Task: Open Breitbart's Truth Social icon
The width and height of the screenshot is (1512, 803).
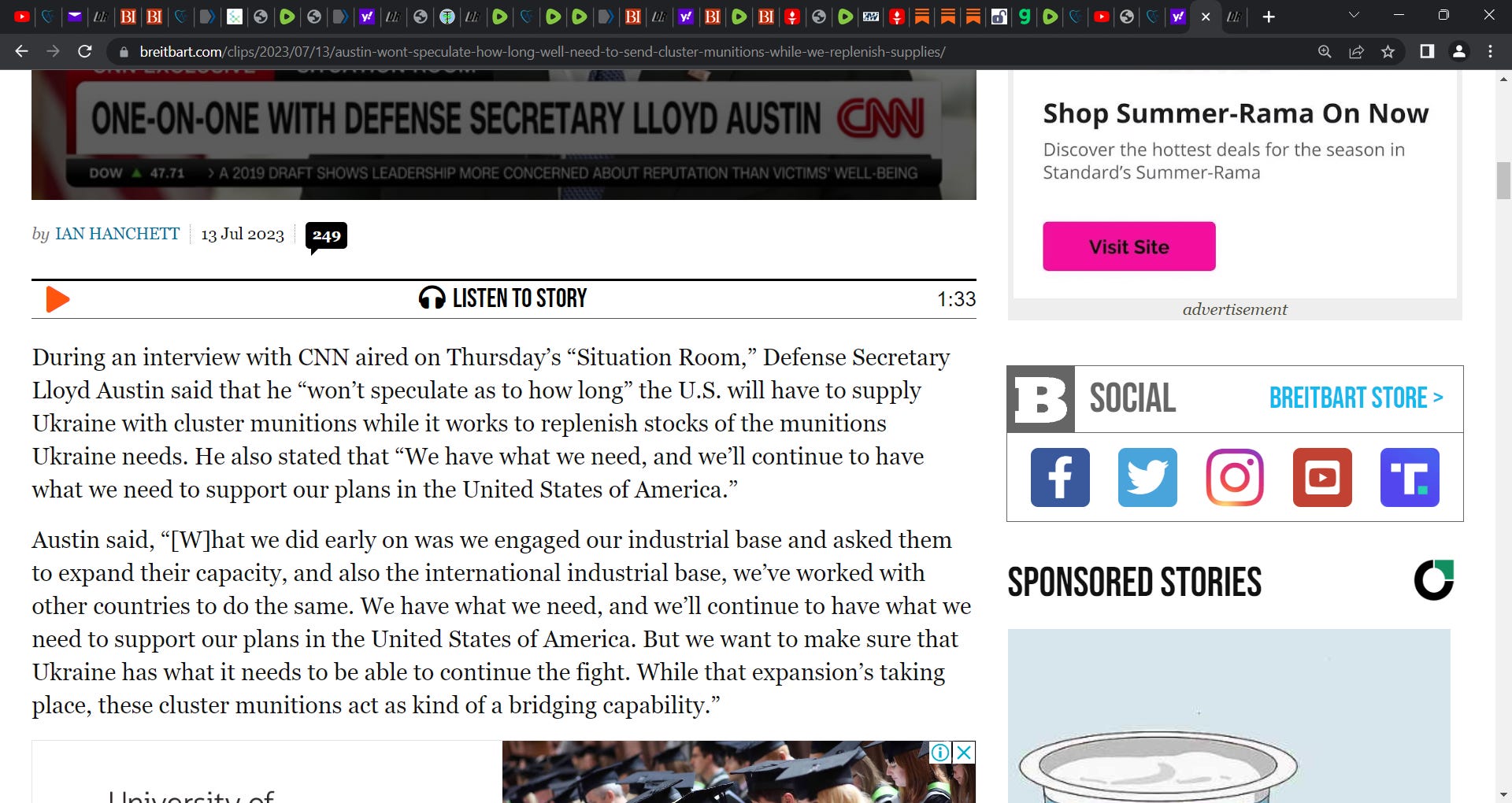Action: tap(1410, 477)
